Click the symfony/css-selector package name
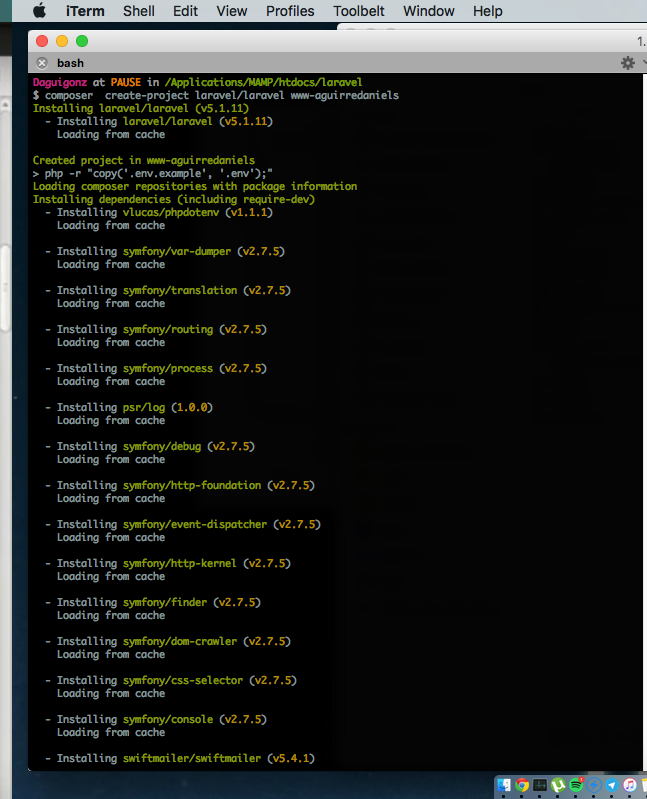647x799 pixels. click(x=183, y=680)
